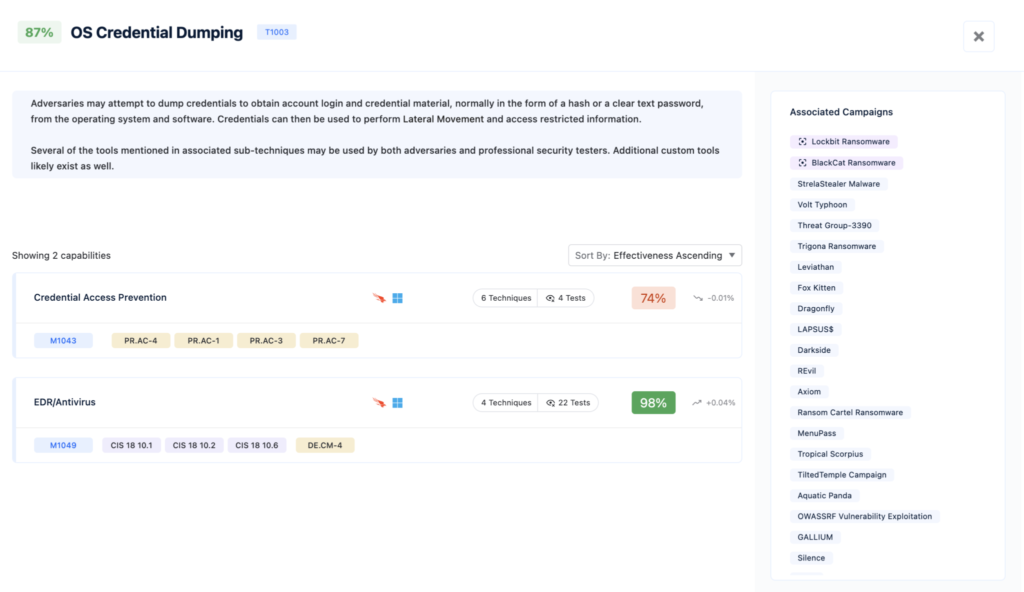Image resolution: width=1024 pixels, height=592 pixels.
Task: Select the Silence campaign
Action: pyautogui.click(x=811, y=558)
